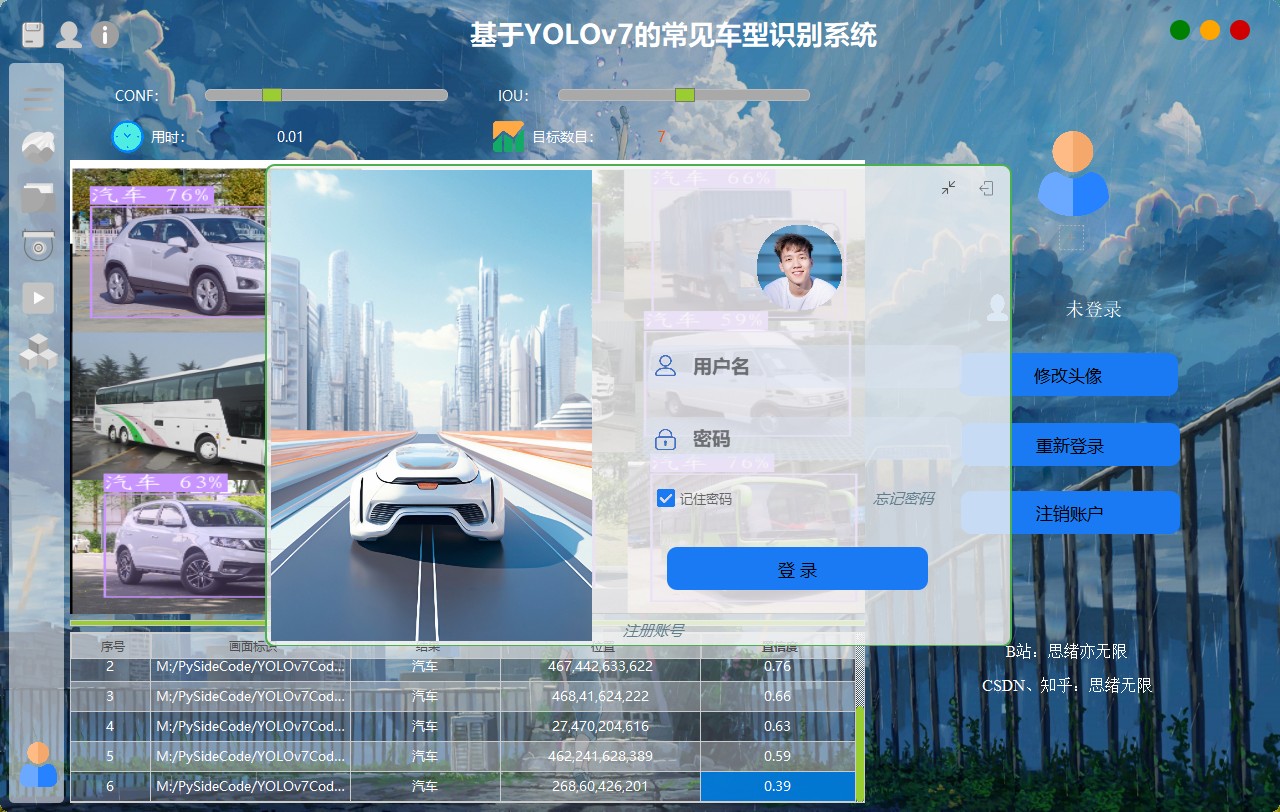Select confidence cell 0.76
Viewport: 1280px width, 812px height.
pyautogui.click(x=777, y=666)
